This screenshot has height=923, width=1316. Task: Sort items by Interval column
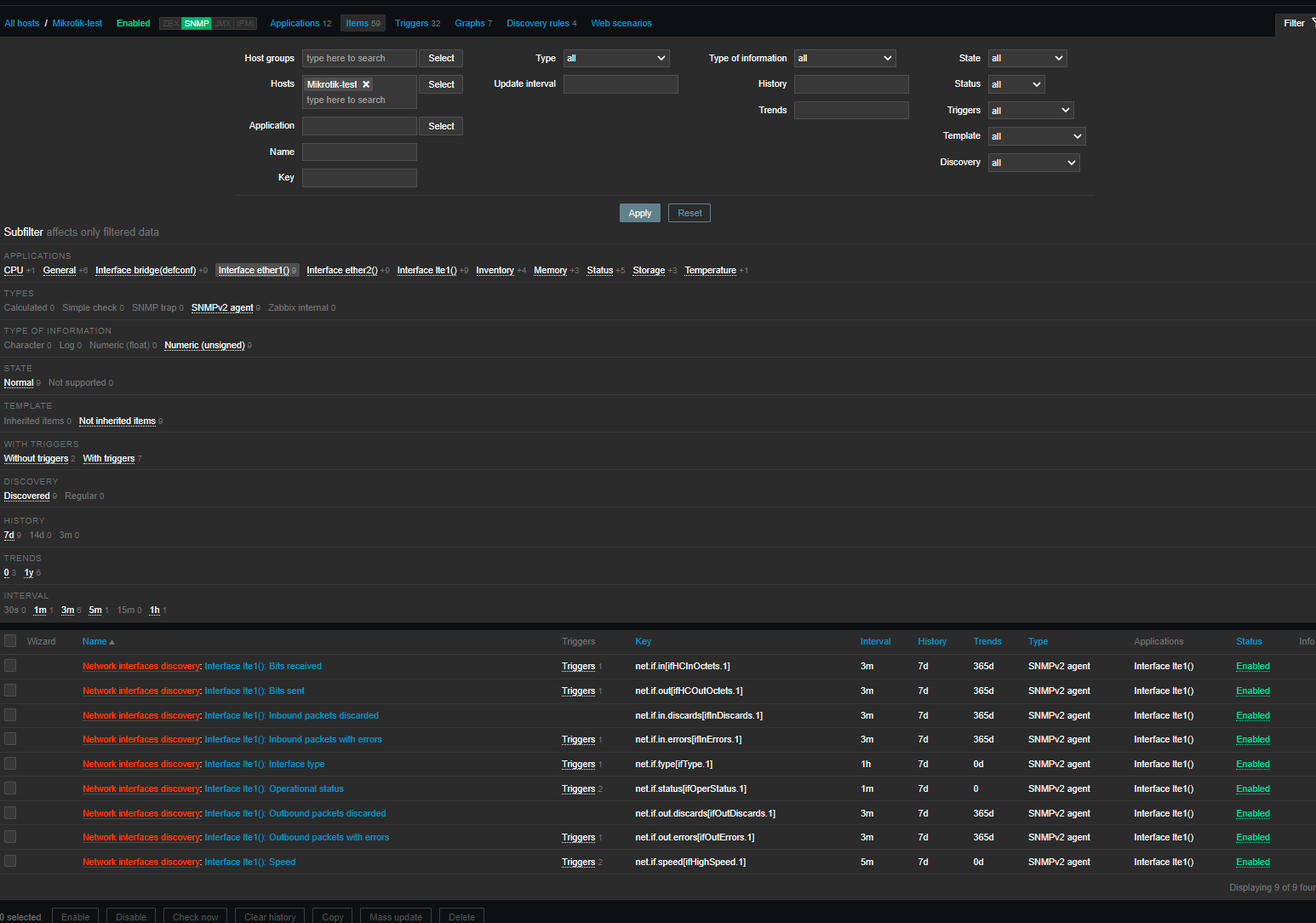875,641
